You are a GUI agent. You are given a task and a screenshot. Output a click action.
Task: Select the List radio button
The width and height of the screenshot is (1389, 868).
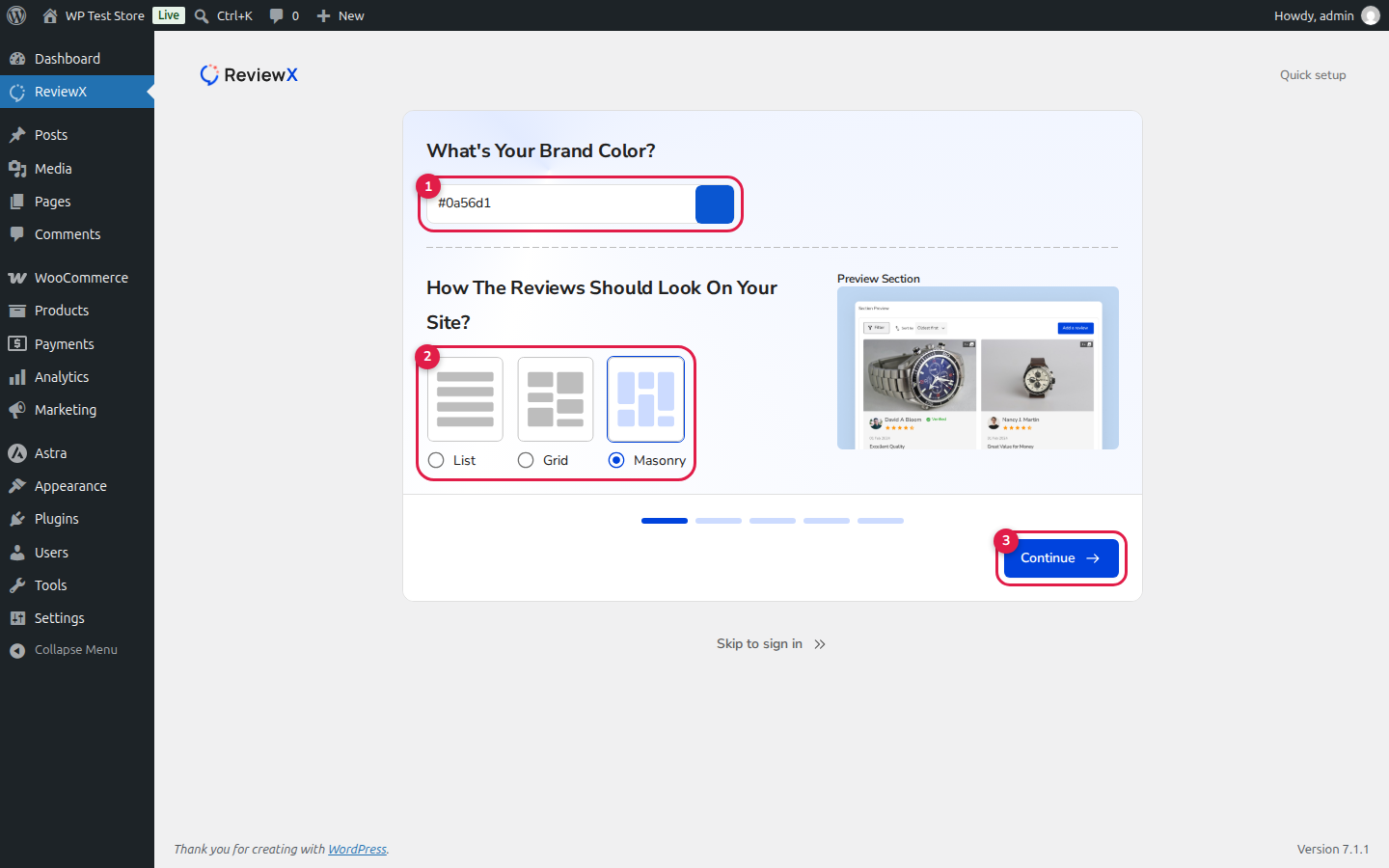point(436,460)
